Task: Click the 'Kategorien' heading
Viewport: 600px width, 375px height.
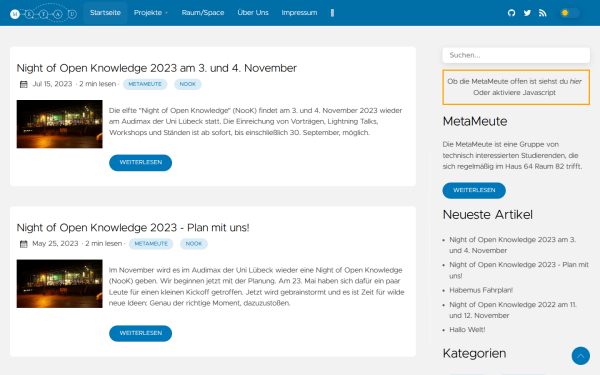Action: point(474,354)
